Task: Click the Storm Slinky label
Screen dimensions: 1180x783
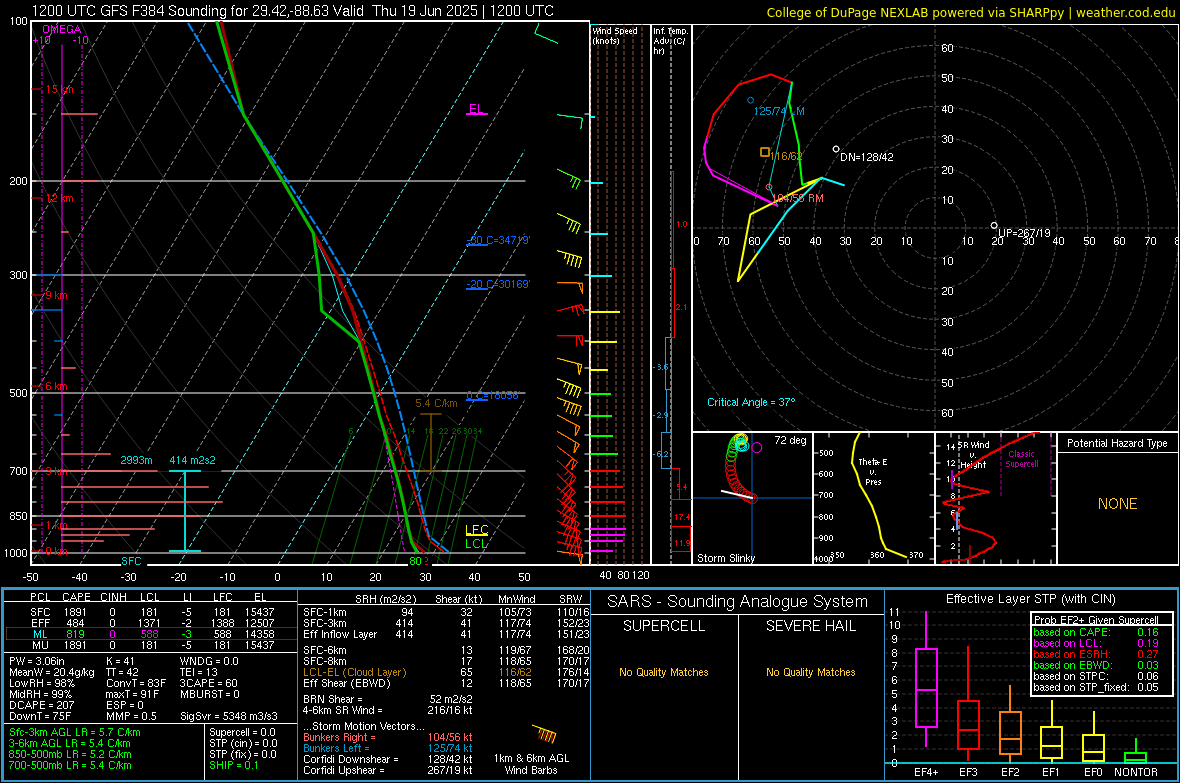Action: pyautogui.click(x=725, y=558)
